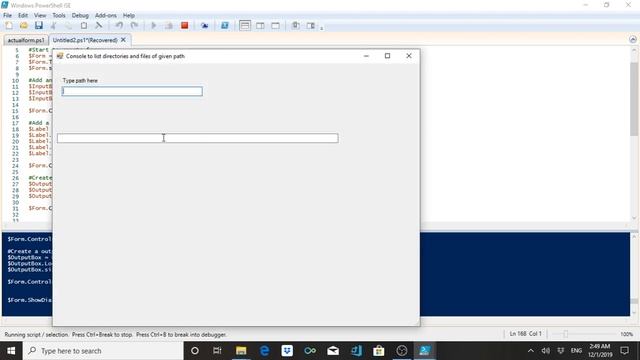The image size is (640, 360).
Task: Undo the last edit in the toolbar
Action: [x=119, y=26]
